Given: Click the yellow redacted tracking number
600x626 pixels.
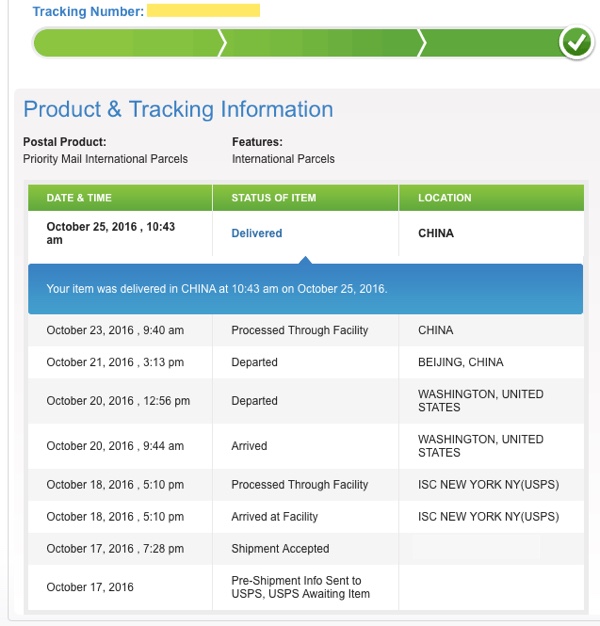Looking at the screenshot, I should click(x=203, y=11).
